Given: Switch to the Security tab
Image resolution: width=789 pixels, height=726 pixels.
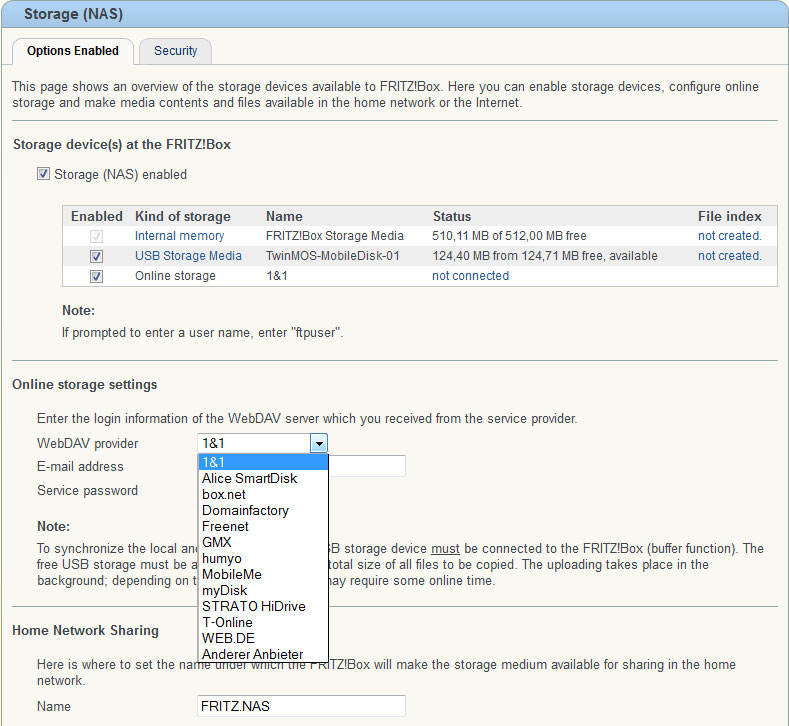Looking at the screenshot, I should 175,51.
